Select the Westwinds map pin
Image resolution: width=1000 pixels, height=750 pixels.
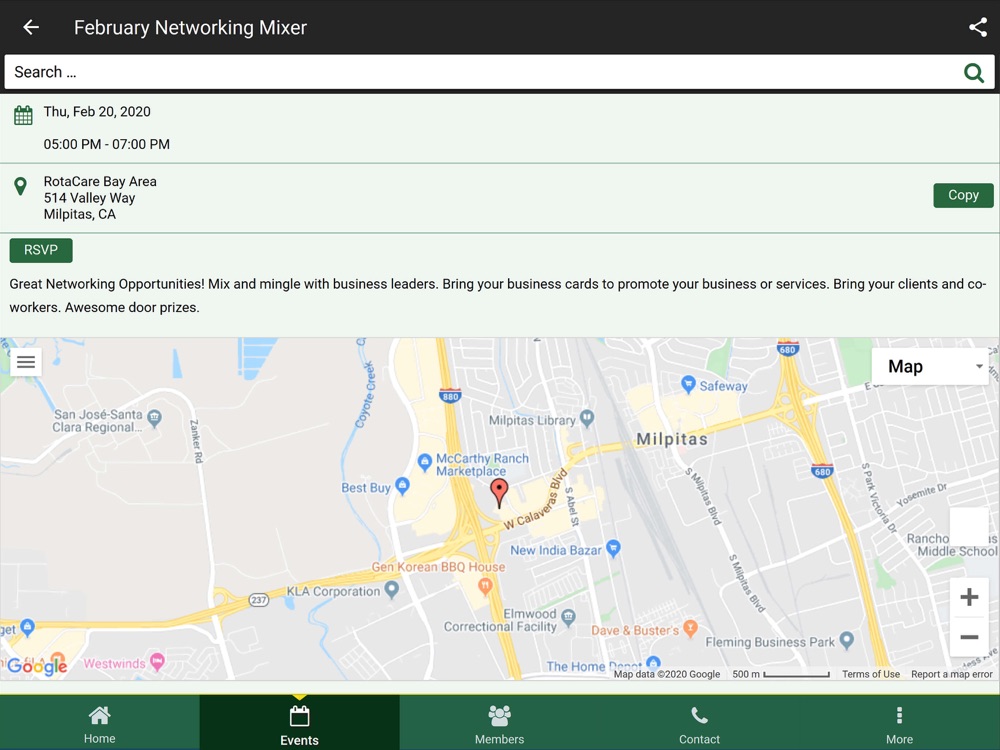coord(157,661)
